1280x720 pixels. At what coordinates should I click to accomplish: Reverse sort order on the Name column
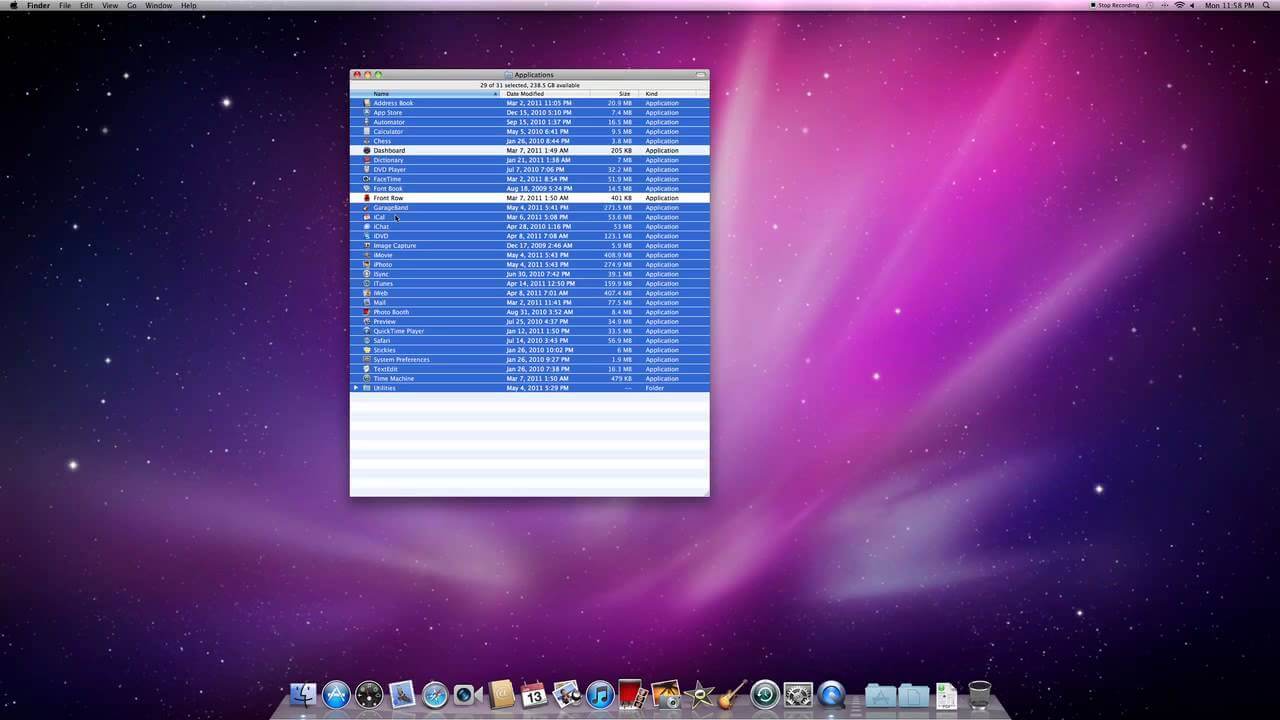click(x=381, y=93)
